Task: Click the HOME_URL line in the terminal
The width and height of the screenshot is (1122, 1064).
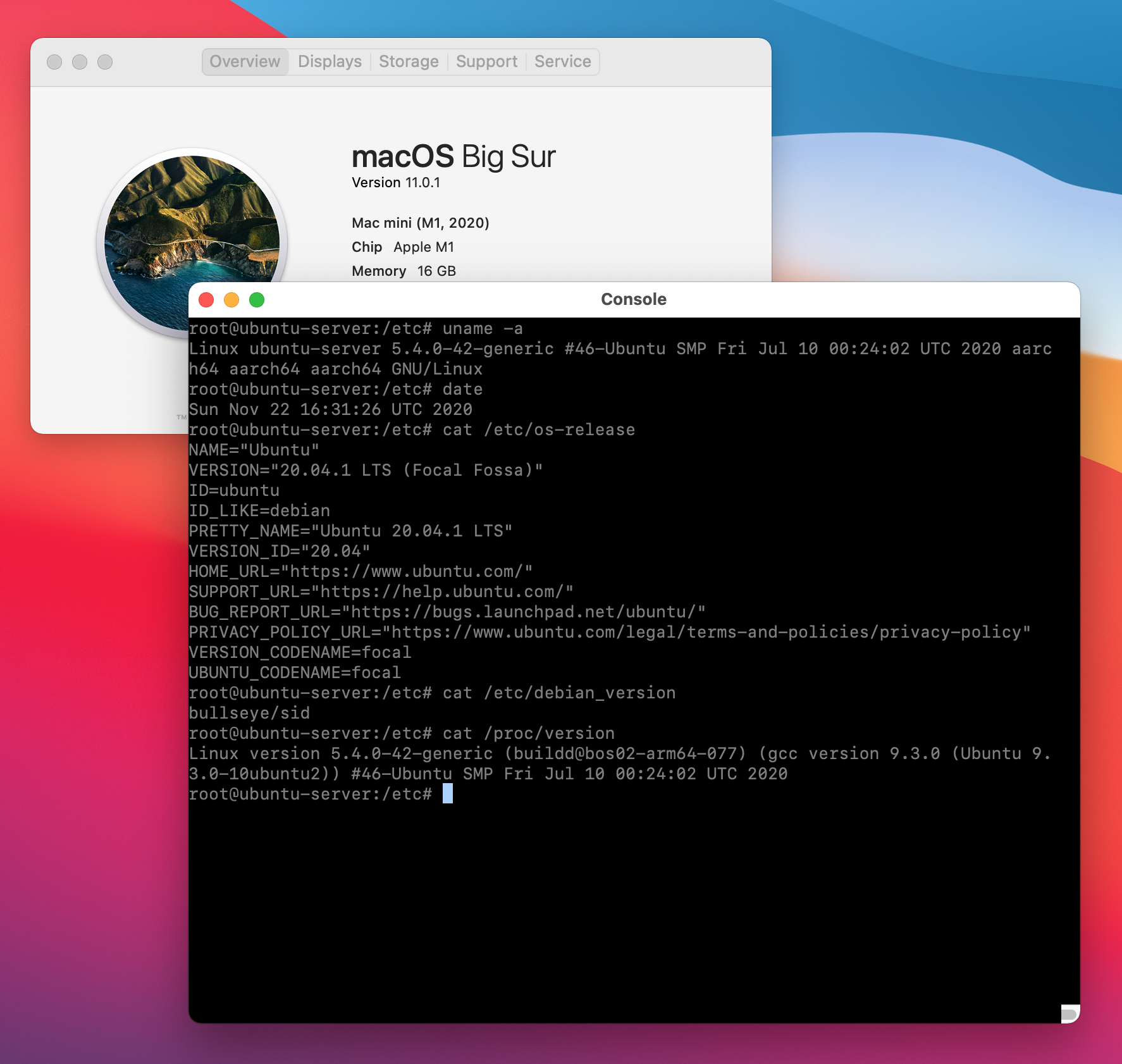Action: [361, 572]
